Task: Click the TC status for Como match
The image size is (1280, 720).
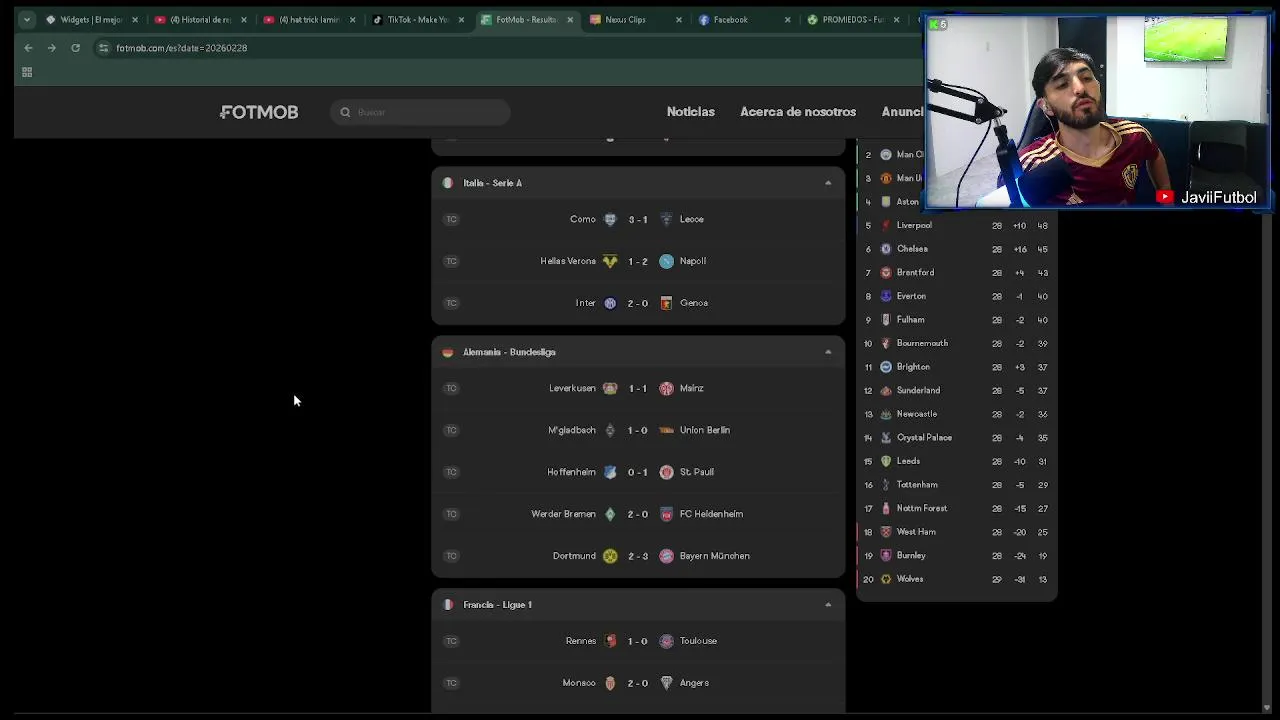Action: tap(451, 219)
